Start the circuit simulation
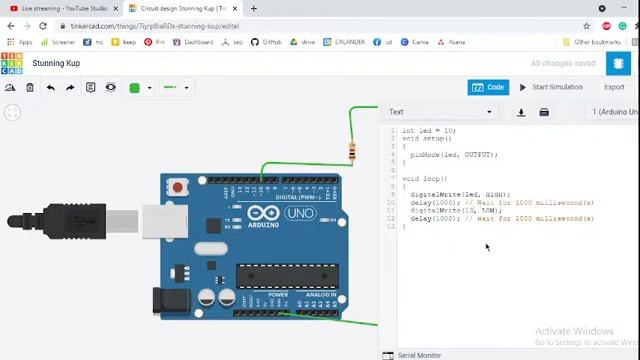 point(551,87)
